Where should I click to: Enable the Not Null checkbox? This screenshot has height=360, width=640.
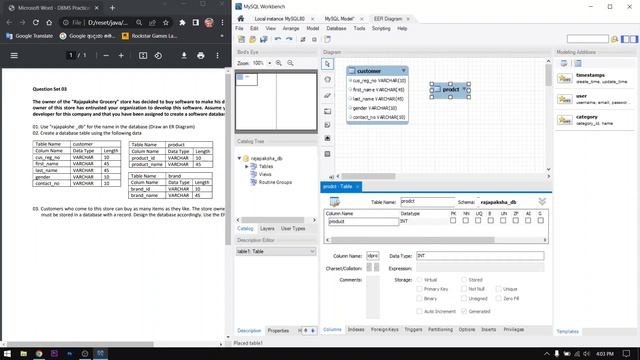[x=464, y=289]
